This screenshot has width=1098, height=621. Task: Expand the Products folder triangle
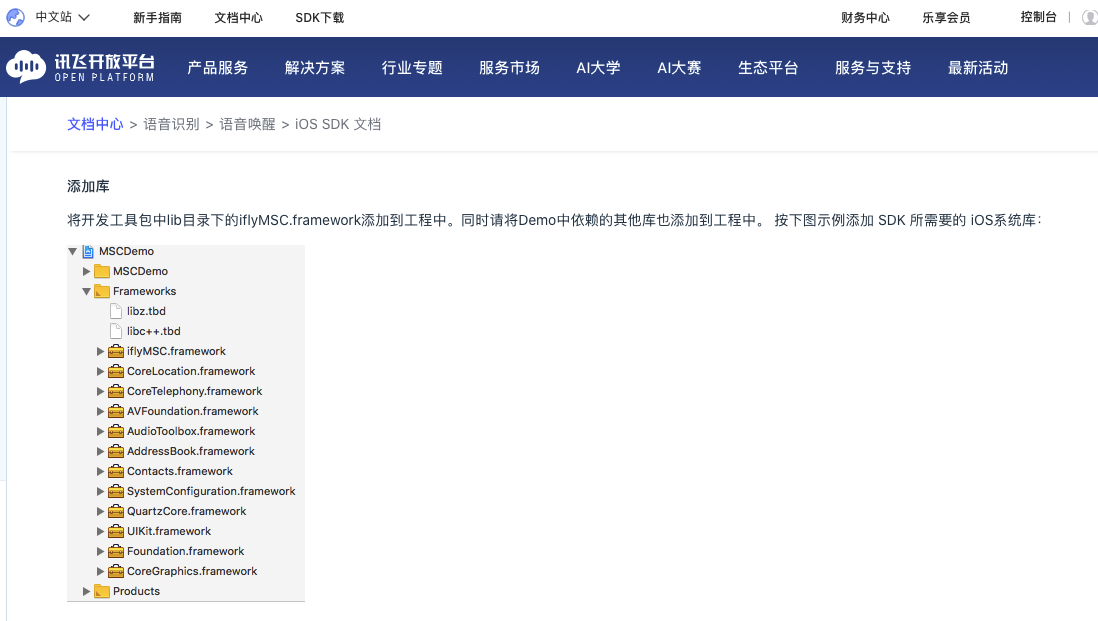coord(86,592)
